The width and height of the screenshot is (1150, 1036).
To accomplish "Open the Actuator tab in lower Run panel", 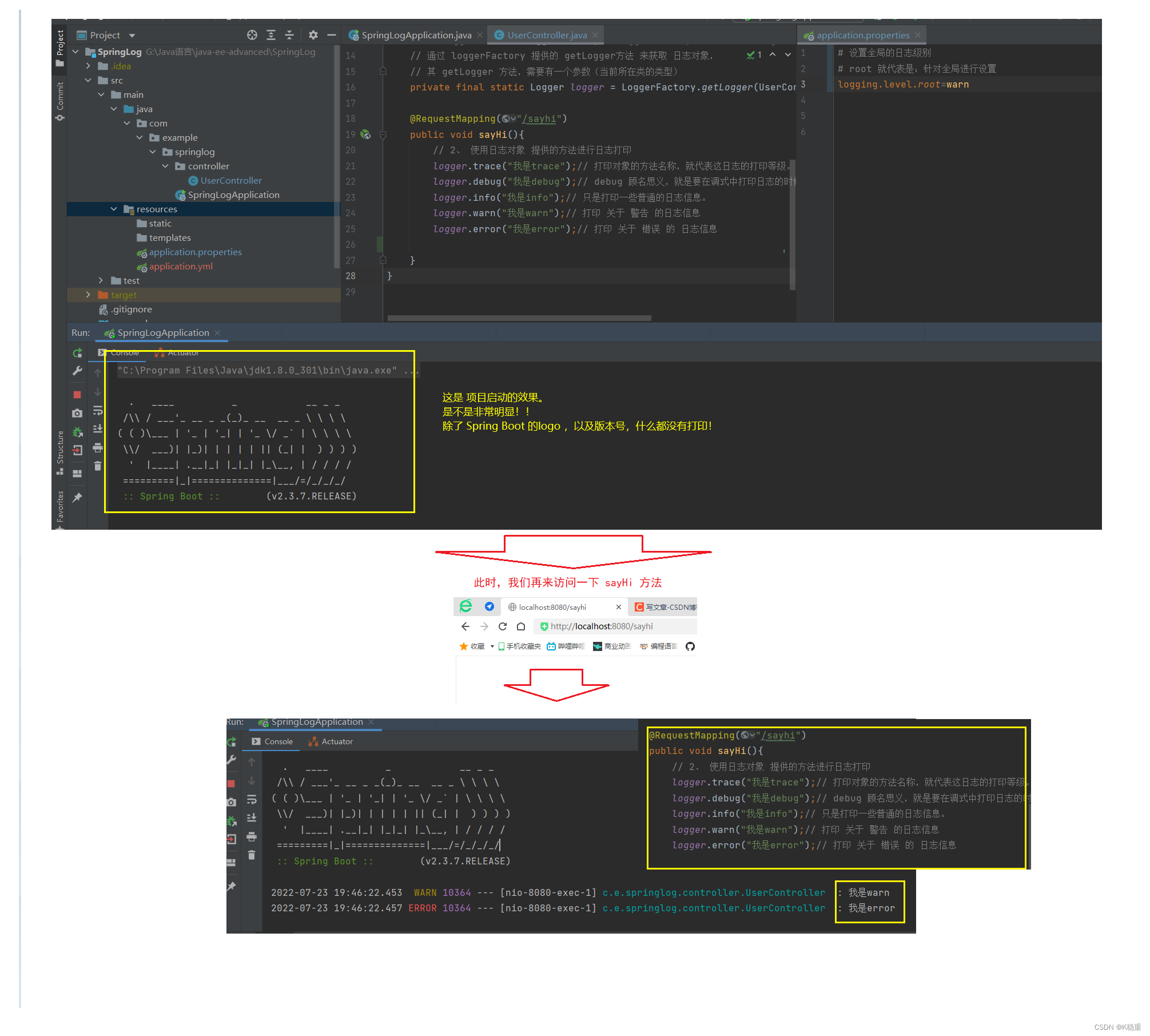I will point(337,741).
